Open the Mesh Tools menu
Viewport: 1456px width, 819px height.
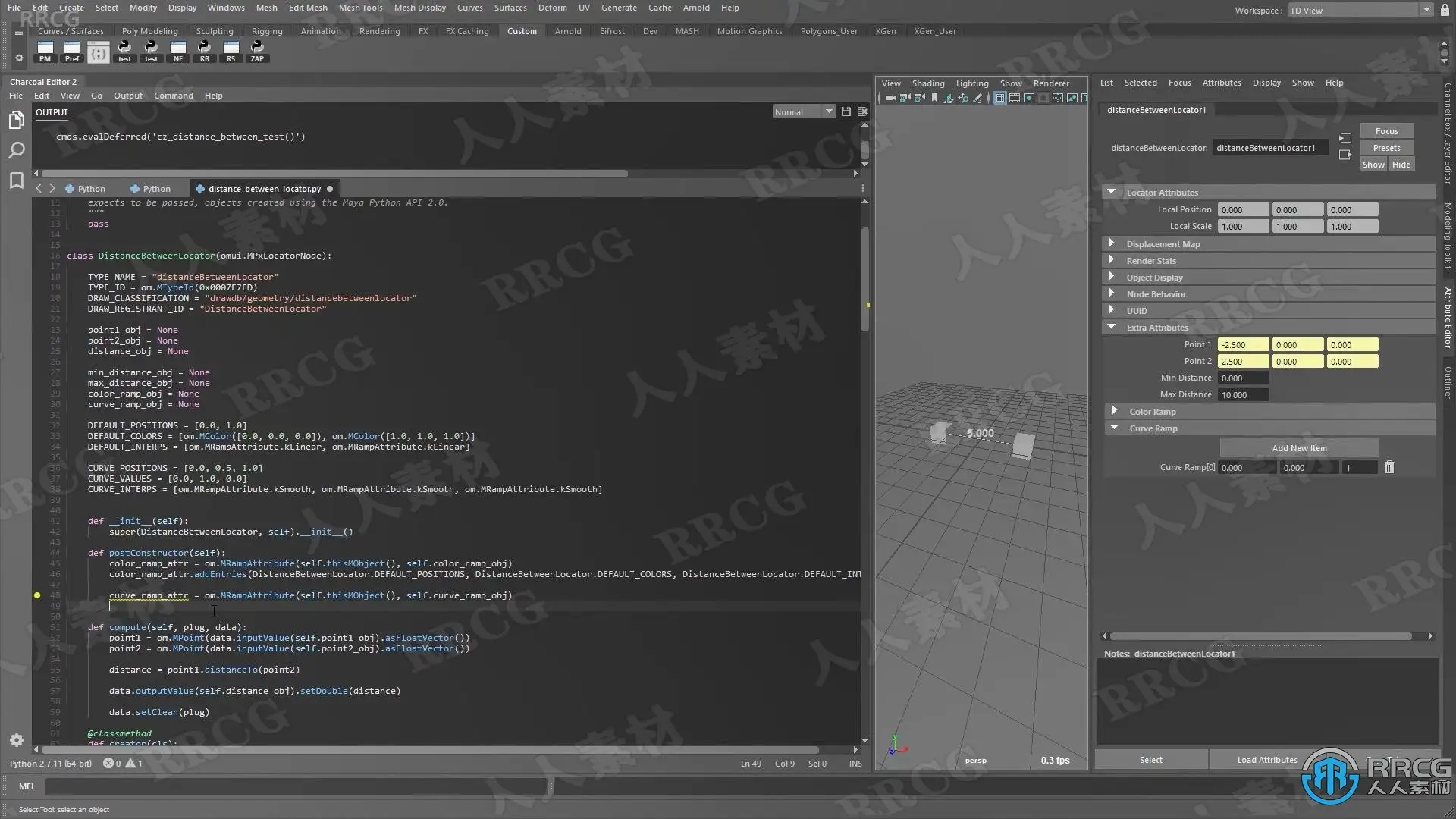coord(360,8)
